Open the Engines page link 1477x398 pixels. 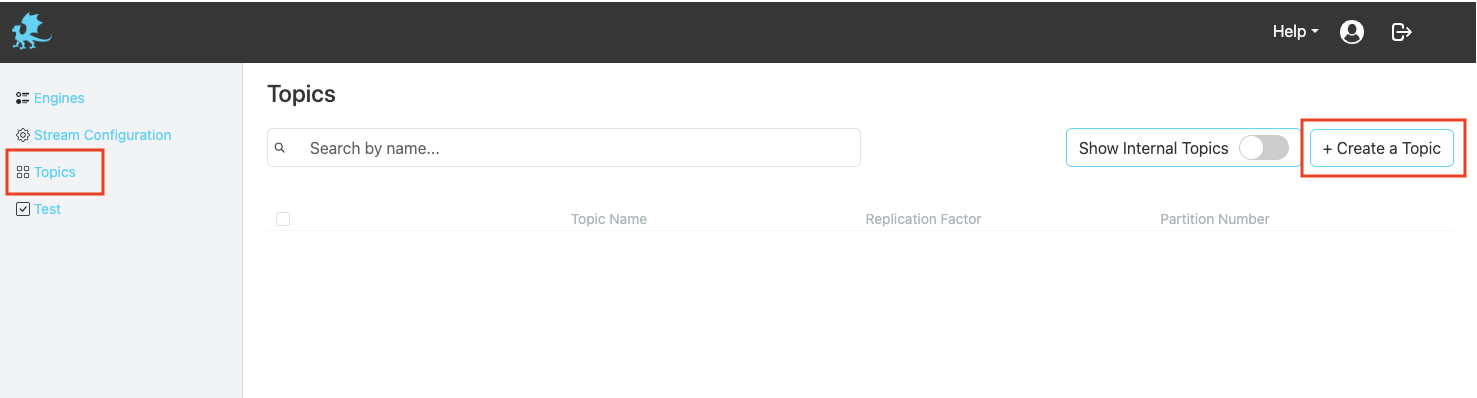pyautogui.click(x=59, y=98)
